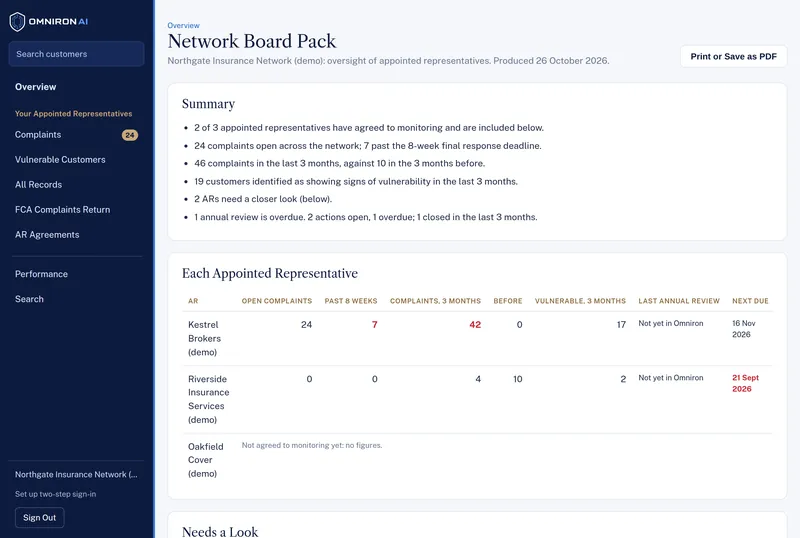Click the Each Appointed Representative heading

click(x=269, y=274)
